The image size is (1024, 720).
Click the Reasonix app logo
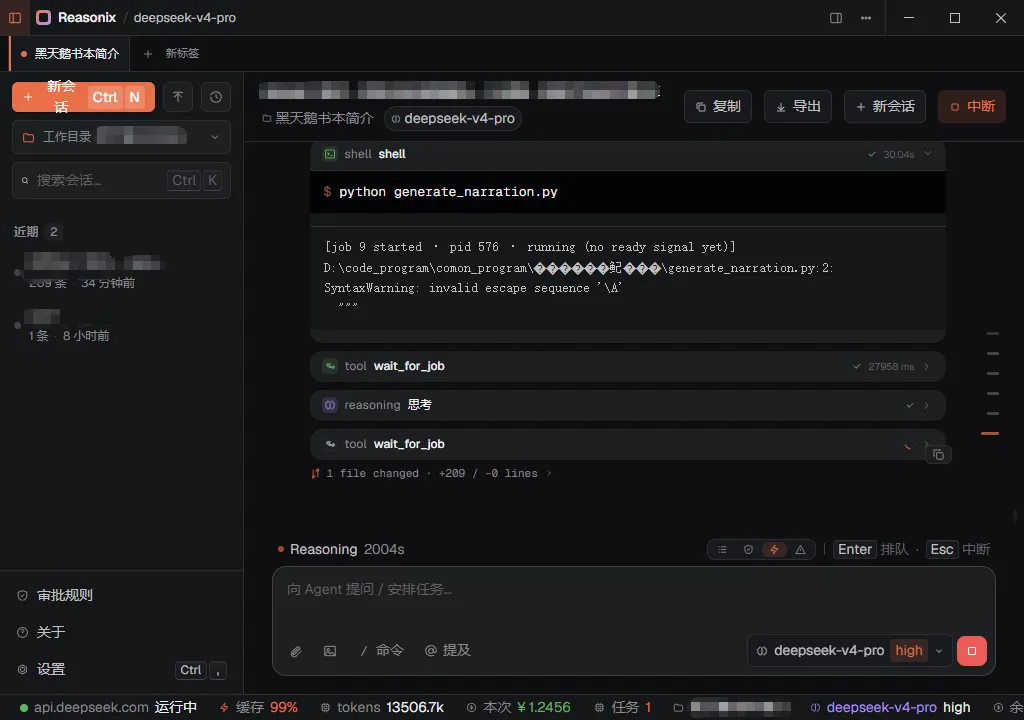(43, 18)
